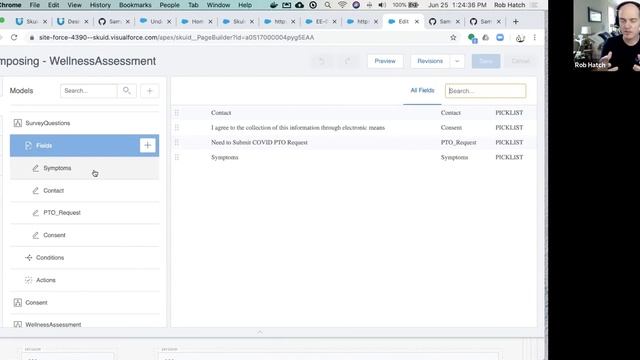Click the Preview button

pos(385,61)
